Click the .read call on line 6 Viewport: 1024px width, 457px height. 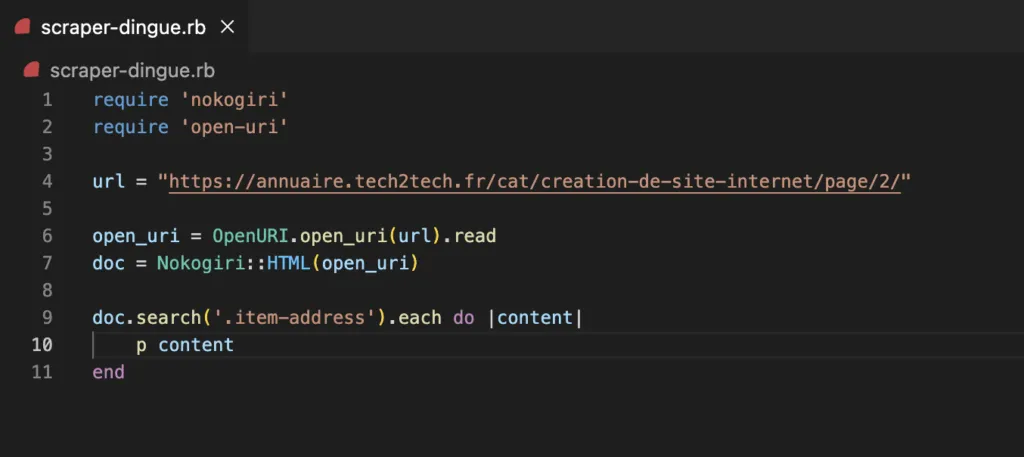pyautogui.click(x=470, y=236)
